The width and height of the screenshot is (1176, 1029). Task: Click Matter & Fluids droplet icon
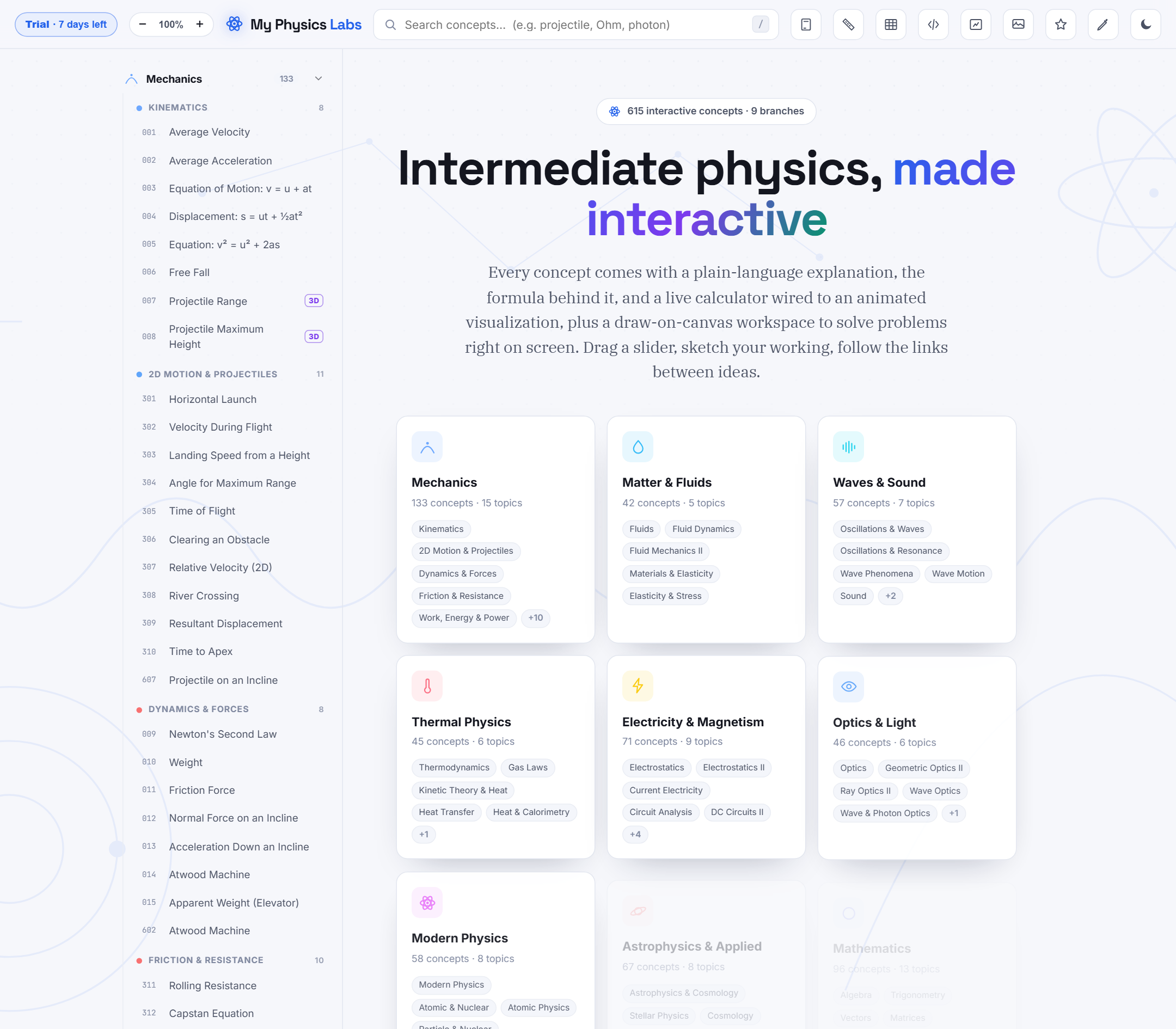point(638,447)
